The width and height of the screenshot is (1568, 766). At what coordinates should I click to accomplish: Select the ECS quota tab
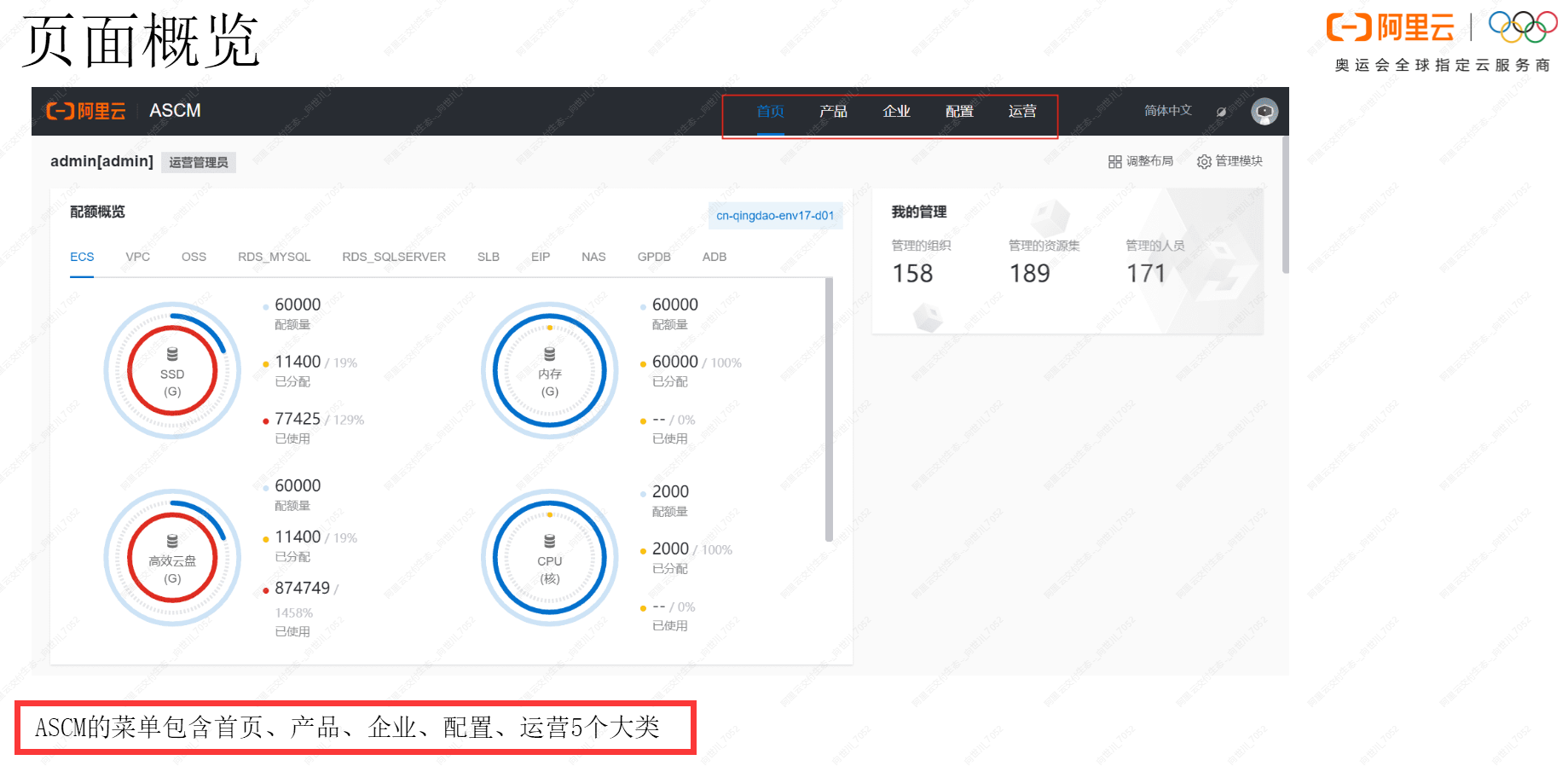82,257
